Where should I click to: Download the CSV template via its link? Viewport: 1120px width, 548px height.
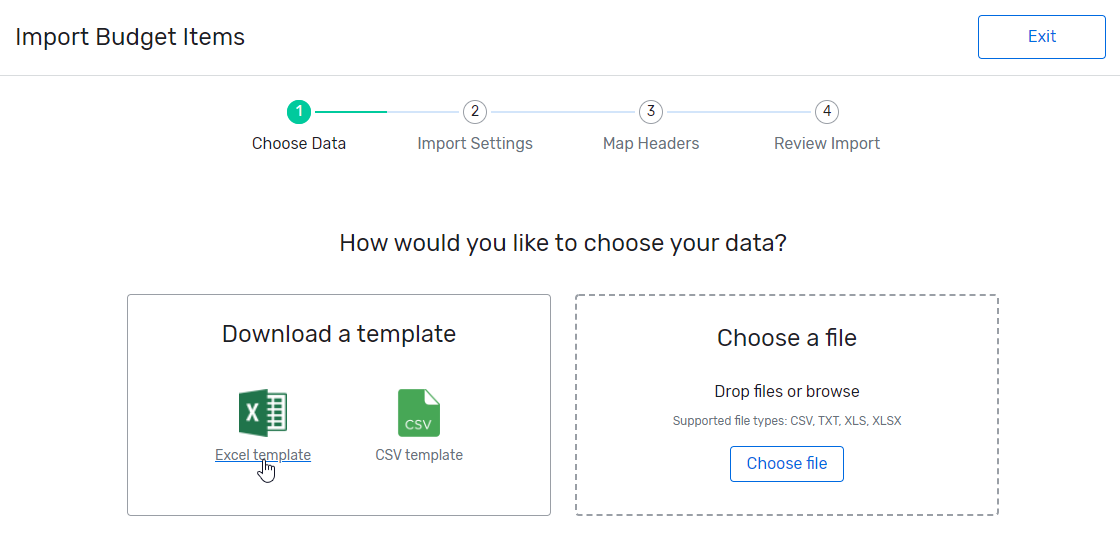pos(419,455)
